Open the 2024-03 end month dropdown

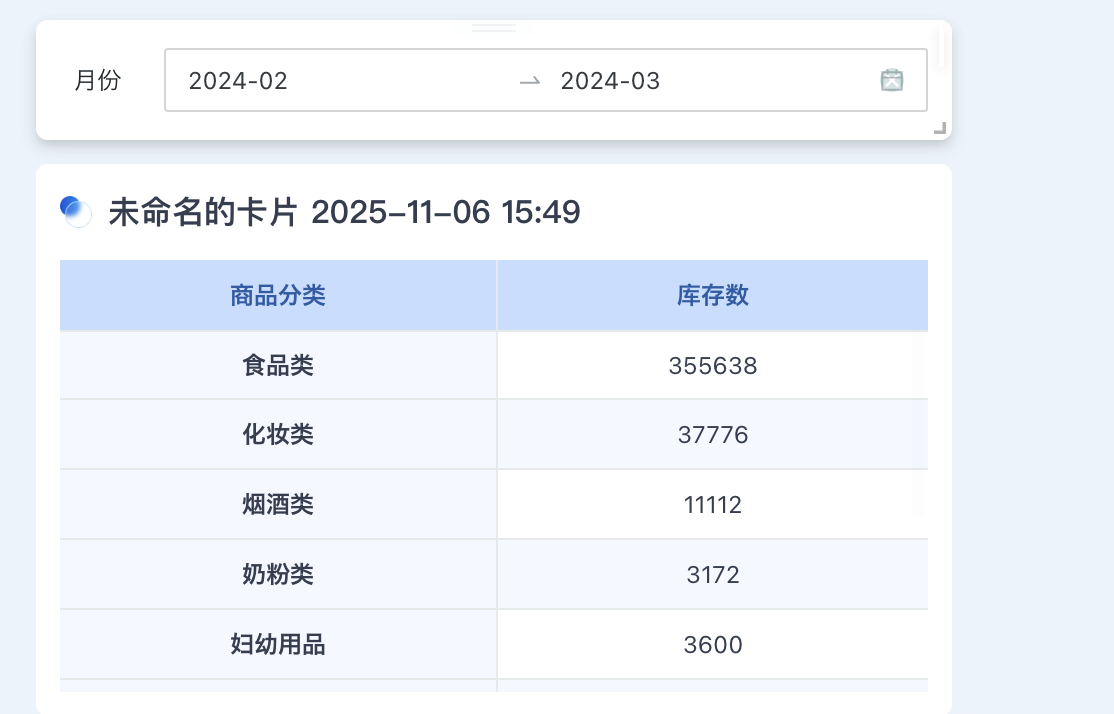tap(610, 80)
